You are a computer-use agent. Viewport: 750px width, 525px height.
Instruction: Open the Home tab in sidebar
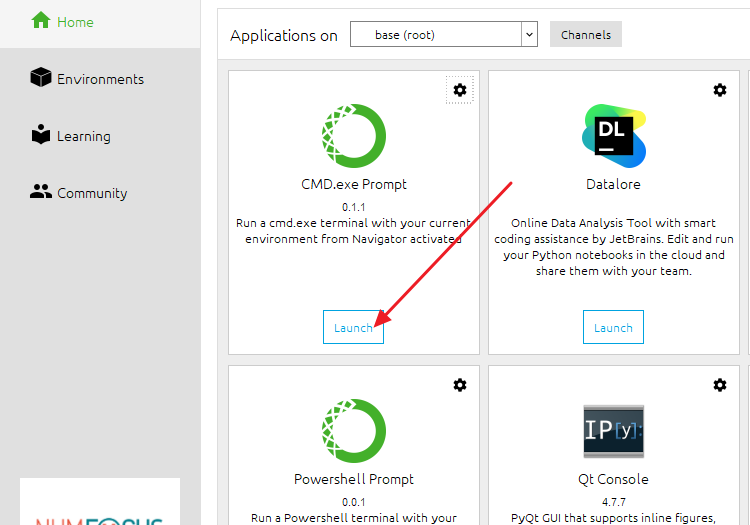click(x=100, y=22)
